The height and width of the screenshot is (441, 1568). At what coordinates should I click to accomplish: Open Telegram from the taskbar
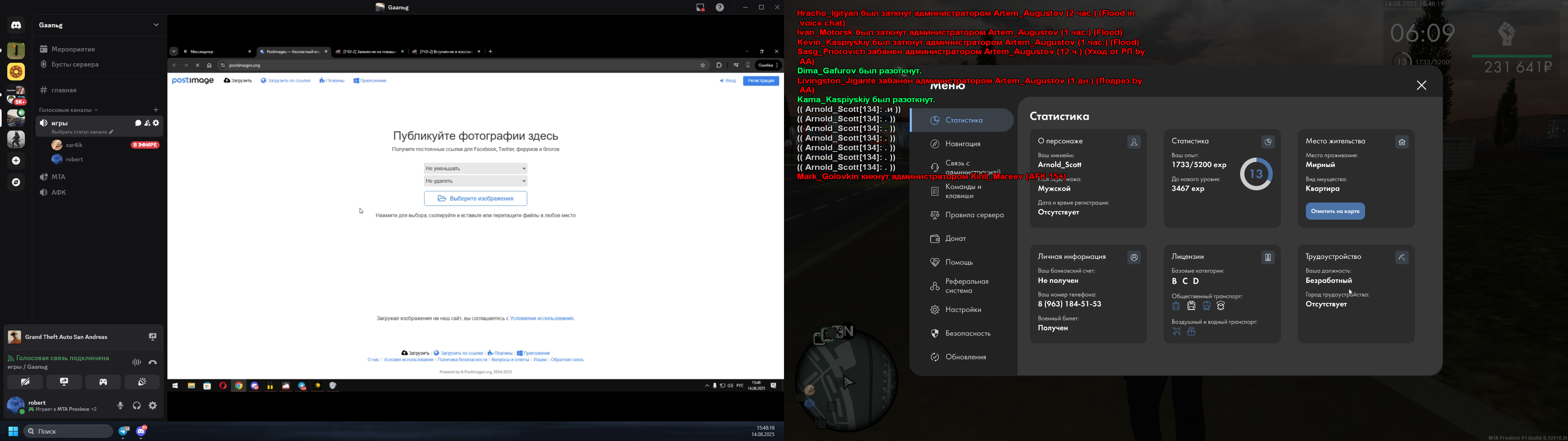(124, 431)
